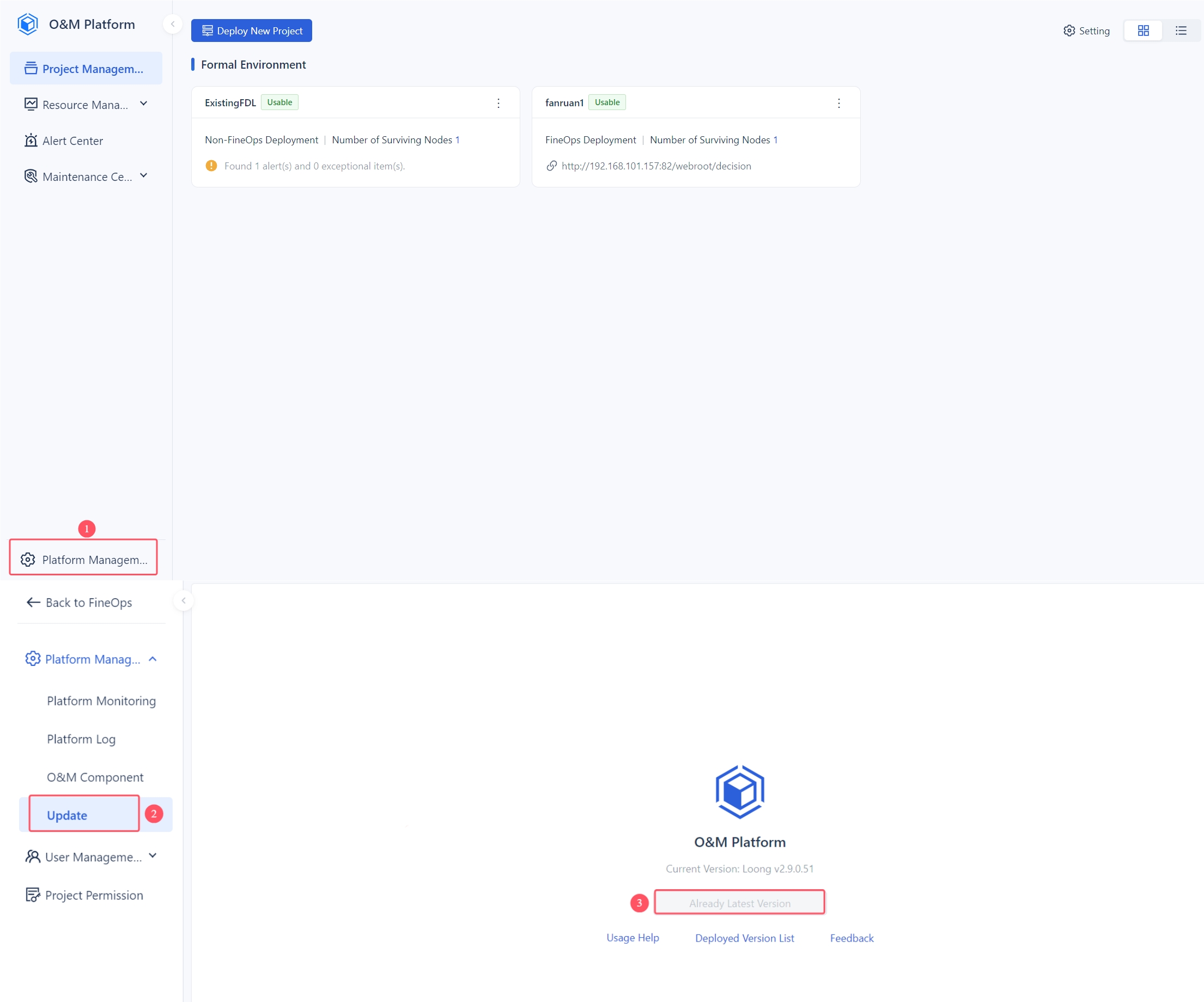Click the alert warning icon on ExistingFDL

pyautogui.click(x=211, y=166)
